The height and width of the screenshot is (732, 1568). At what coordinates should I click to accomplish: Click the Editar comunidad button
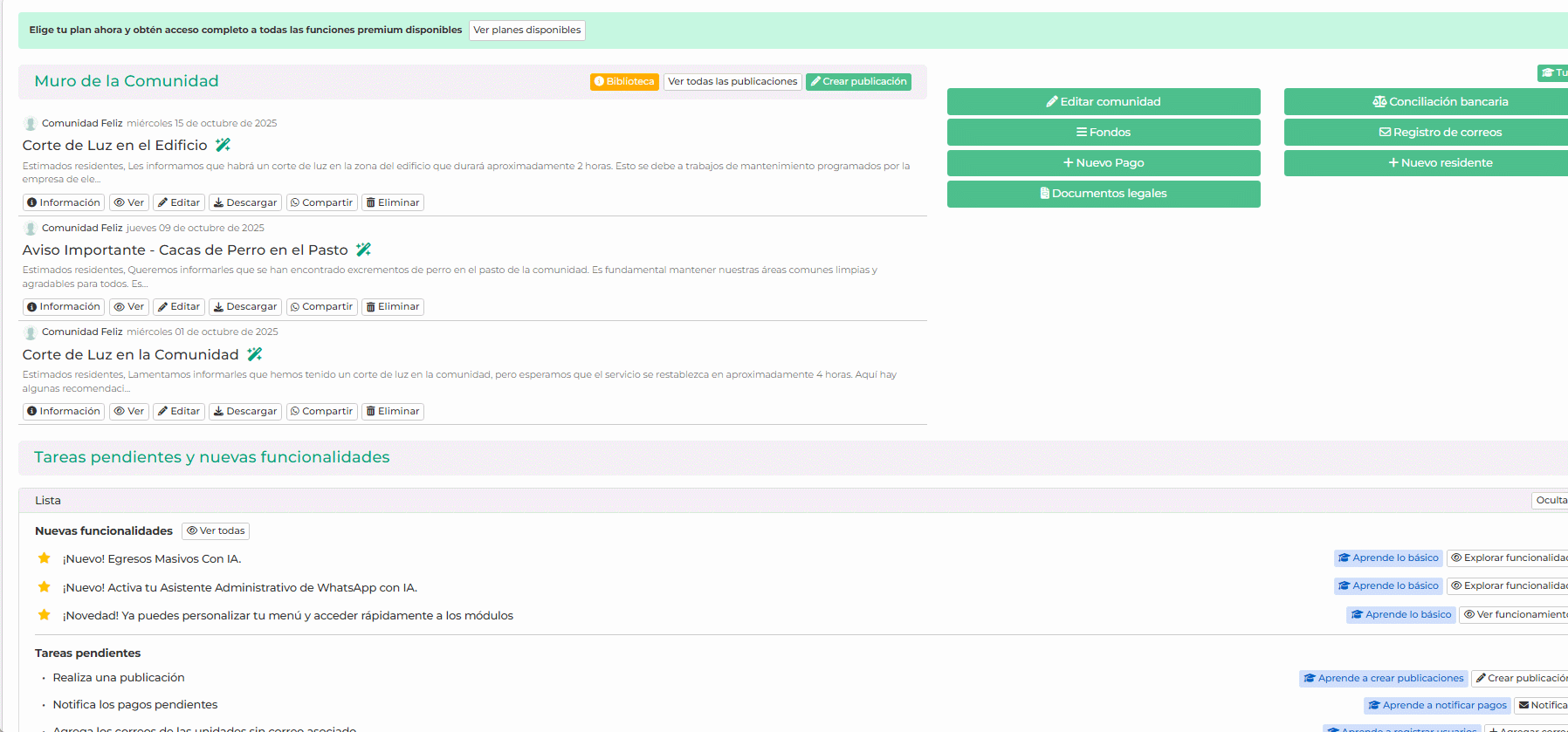(1104, 101)
